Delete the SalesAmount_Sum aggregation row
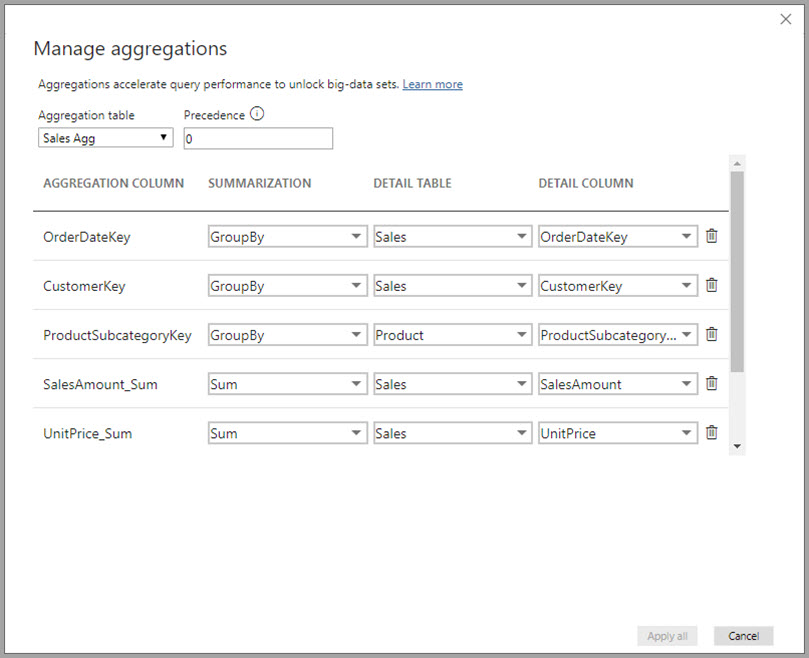The width and height of the screenshot is (809, 658). pyautogui.click(x=711, y=383)
